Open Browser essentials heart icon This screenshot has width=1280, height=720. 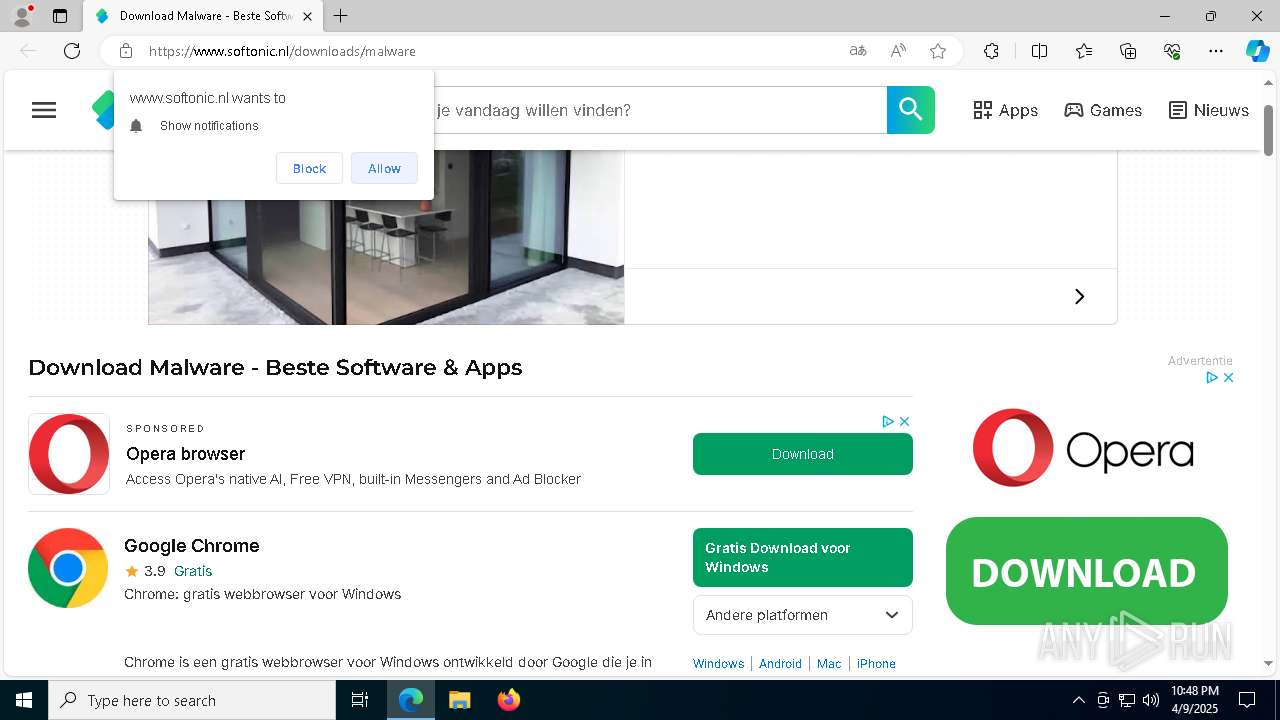pyautogui.click(x=1172, y=51)
